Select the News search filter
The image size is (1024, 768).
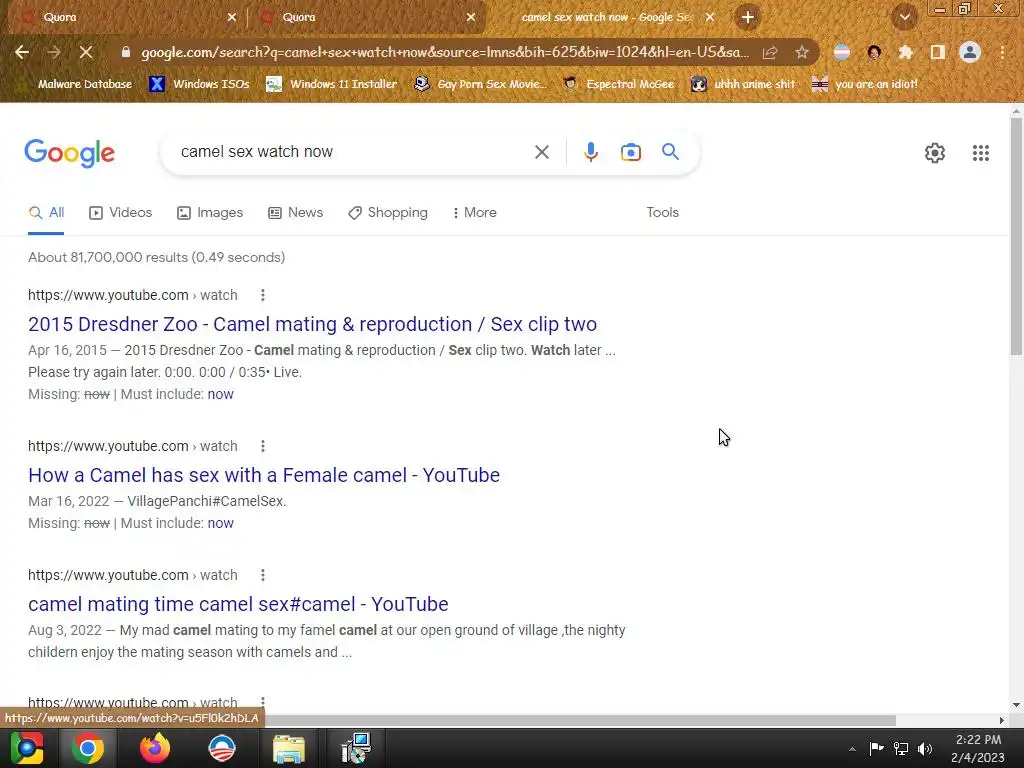(296, 213)
